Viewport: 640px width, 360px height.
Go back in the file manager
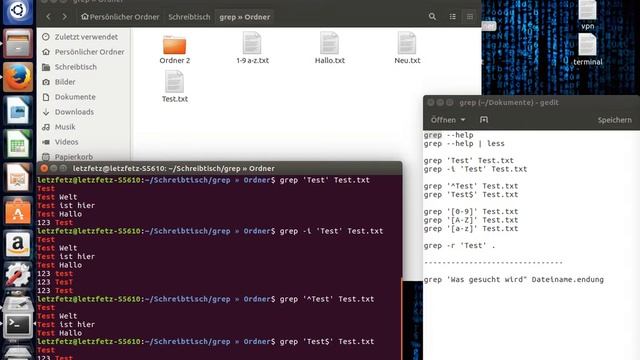(49, 17)
